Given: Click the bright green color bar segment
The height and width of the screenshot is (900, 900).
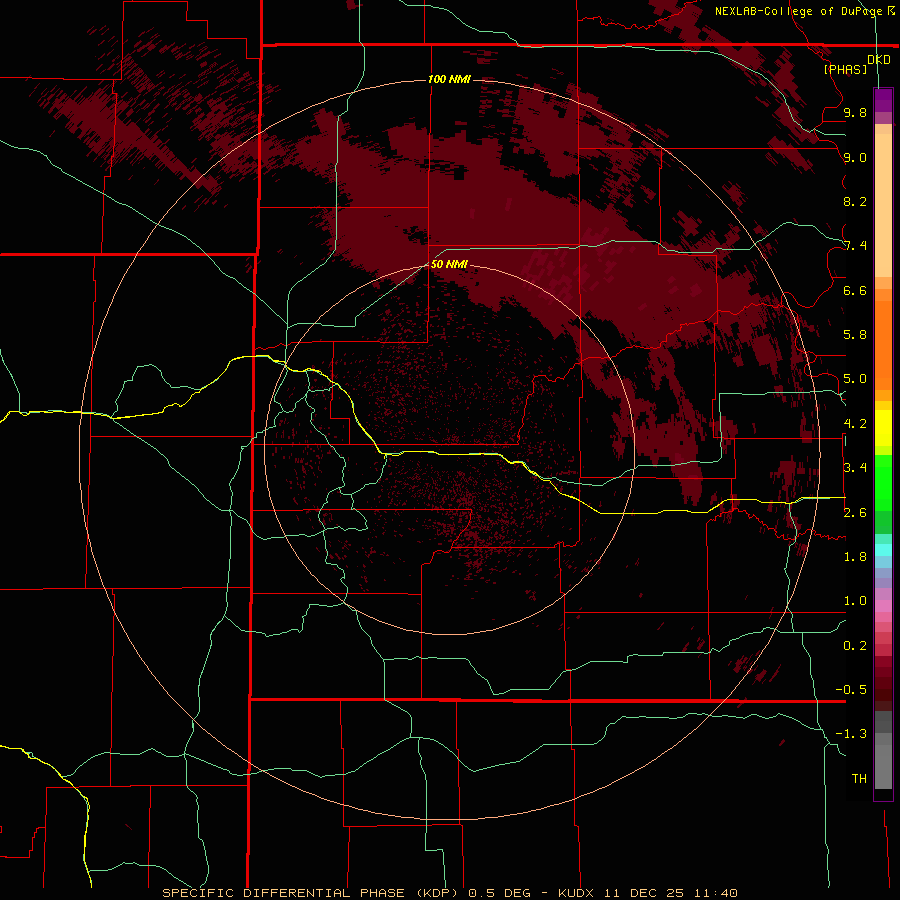Looking at the screenshot, I should click(x=883, y=484).
